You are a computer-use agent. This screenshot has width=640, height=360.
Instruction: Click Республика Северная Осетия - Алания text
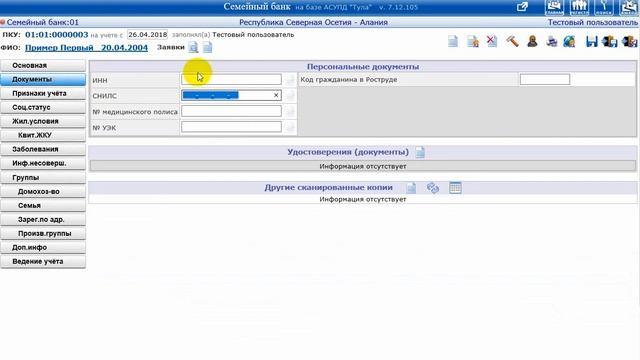click(x=313, y=22)
